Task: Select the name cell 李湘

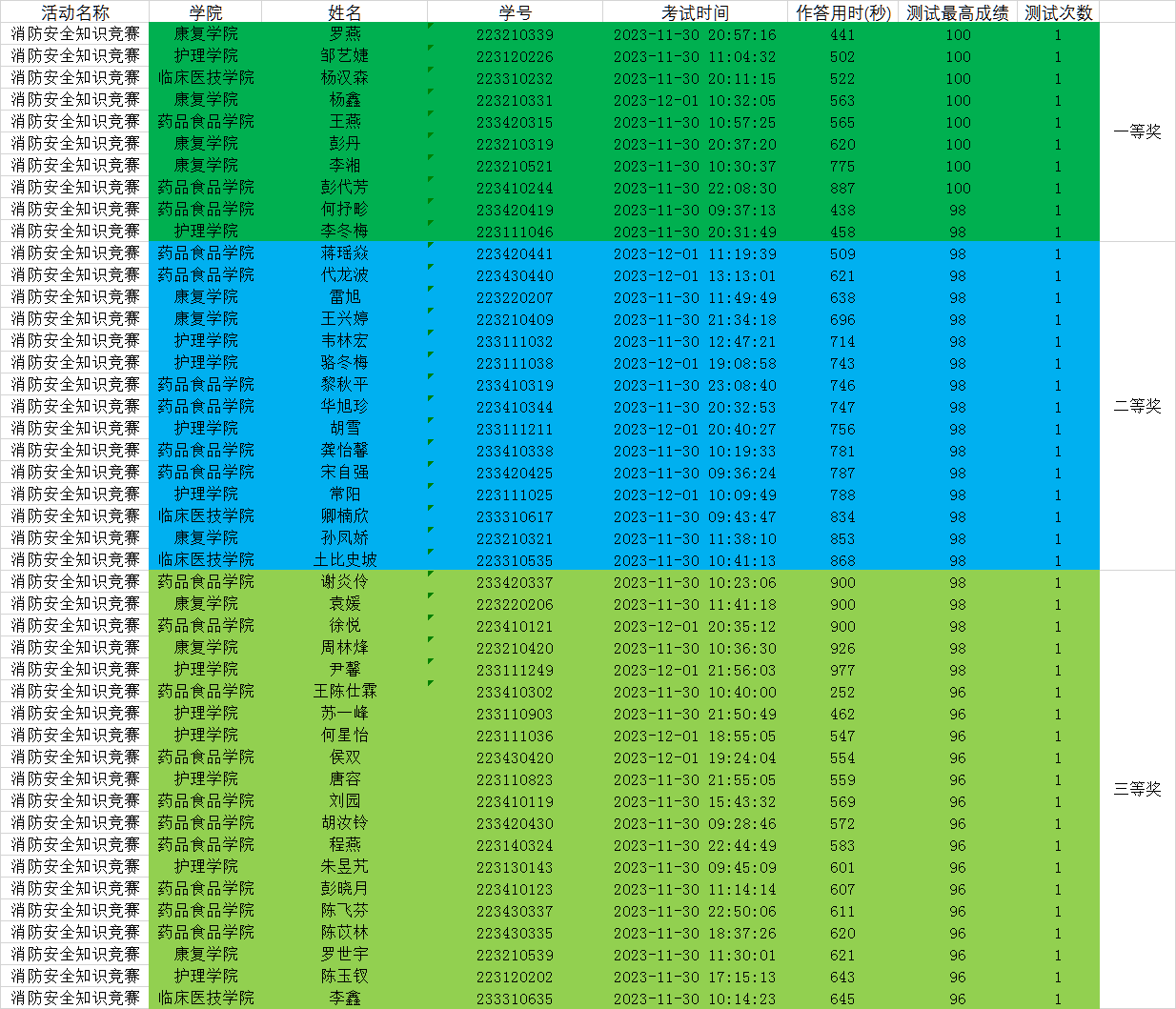Action: [x=344, y=166]
